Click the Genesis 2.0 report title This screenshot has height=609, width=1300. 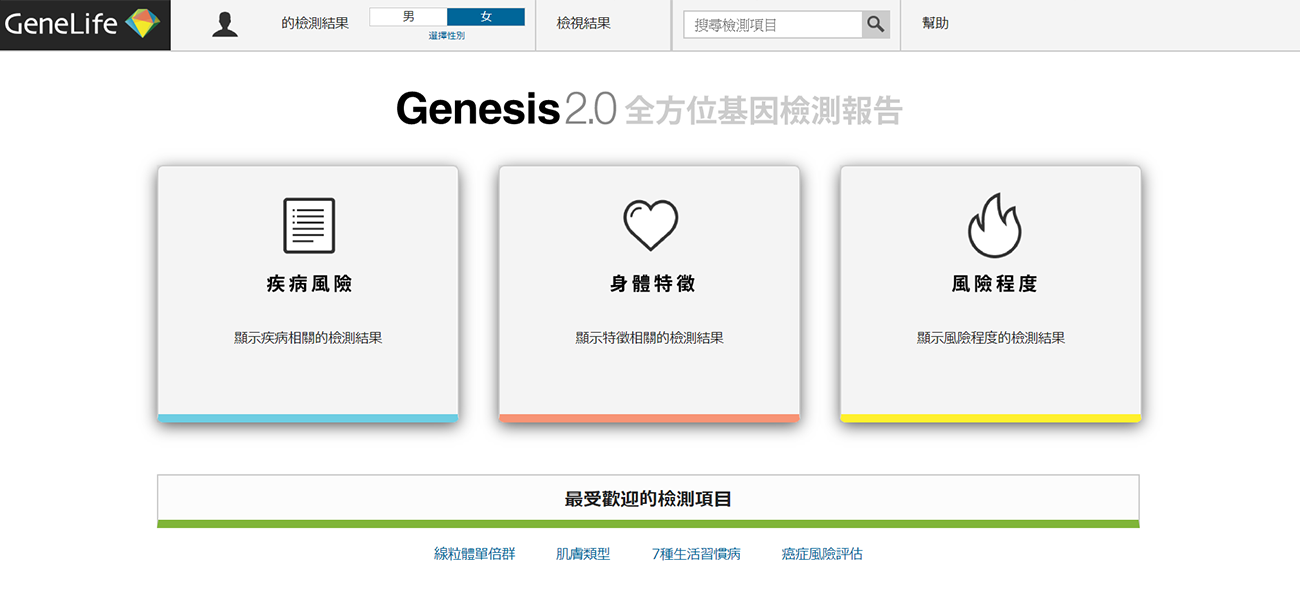(x=649, y=109)
